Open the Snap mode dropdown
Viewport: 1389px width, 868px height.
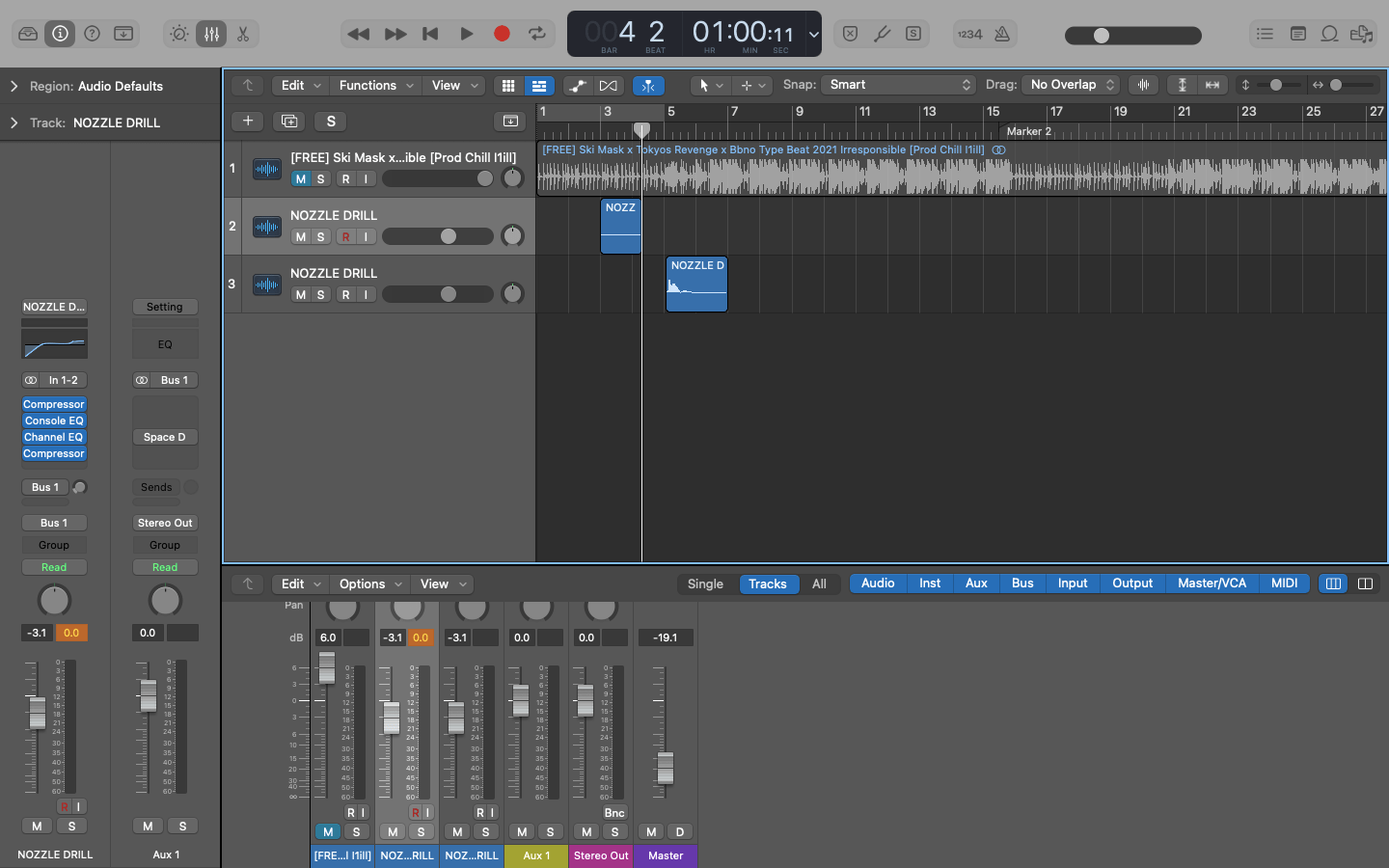point(898,85)
